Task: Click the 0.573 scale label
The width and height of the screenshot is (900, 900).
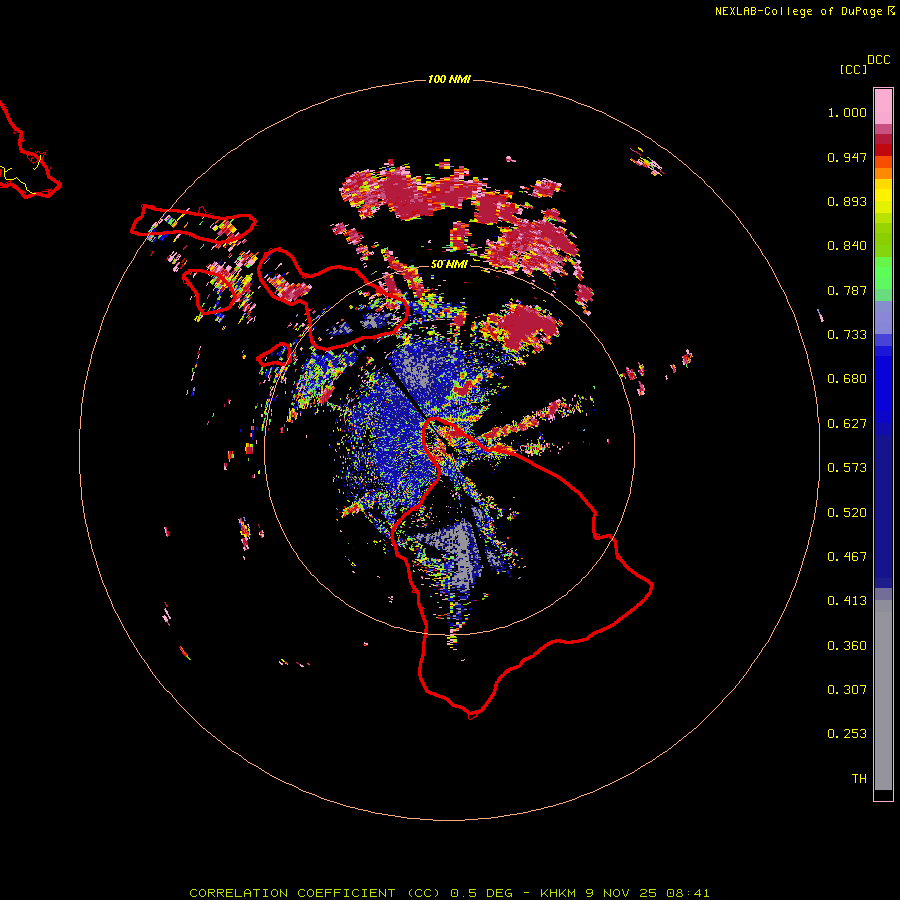Action: (x=847, y=468)
